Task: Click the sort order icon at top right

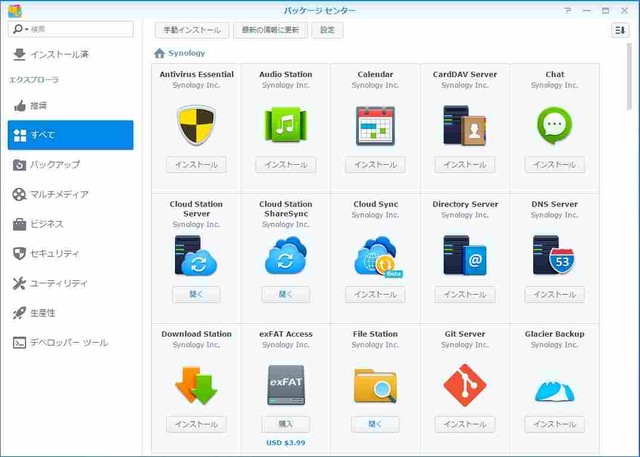Action: click(x=620, y=30)
